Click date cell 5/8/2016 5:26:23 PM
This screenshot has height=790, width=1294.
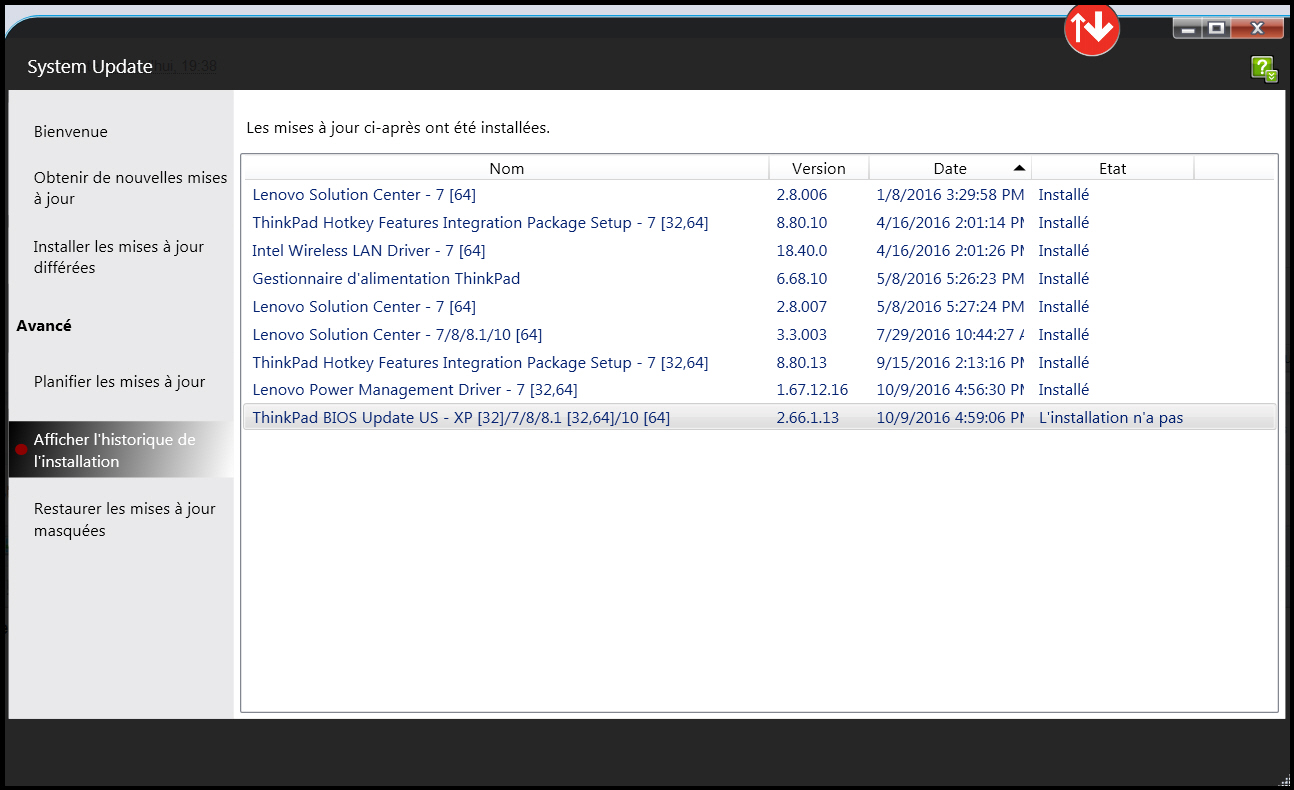[950, 279]
